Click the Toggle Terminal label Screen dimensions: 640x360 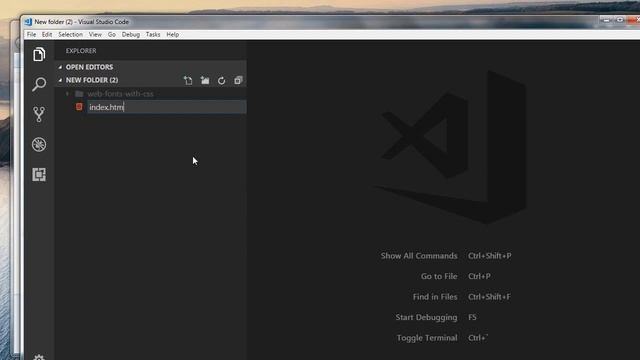point(427,338)
